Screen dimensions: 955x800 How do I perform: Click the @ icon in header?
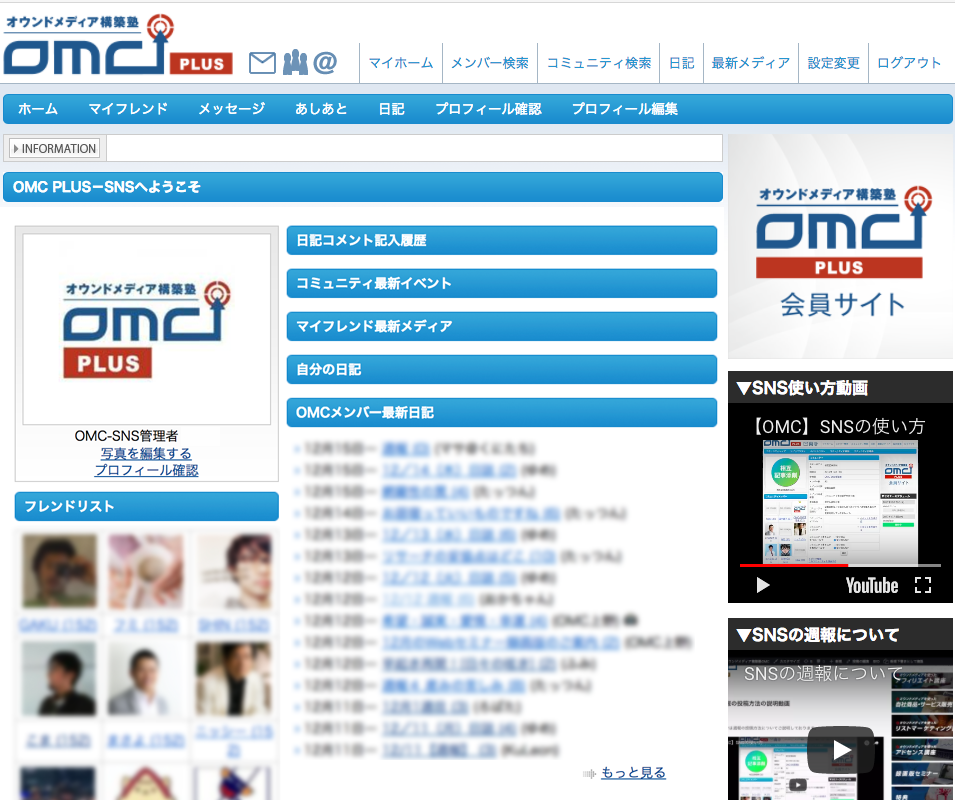(325, 63)
